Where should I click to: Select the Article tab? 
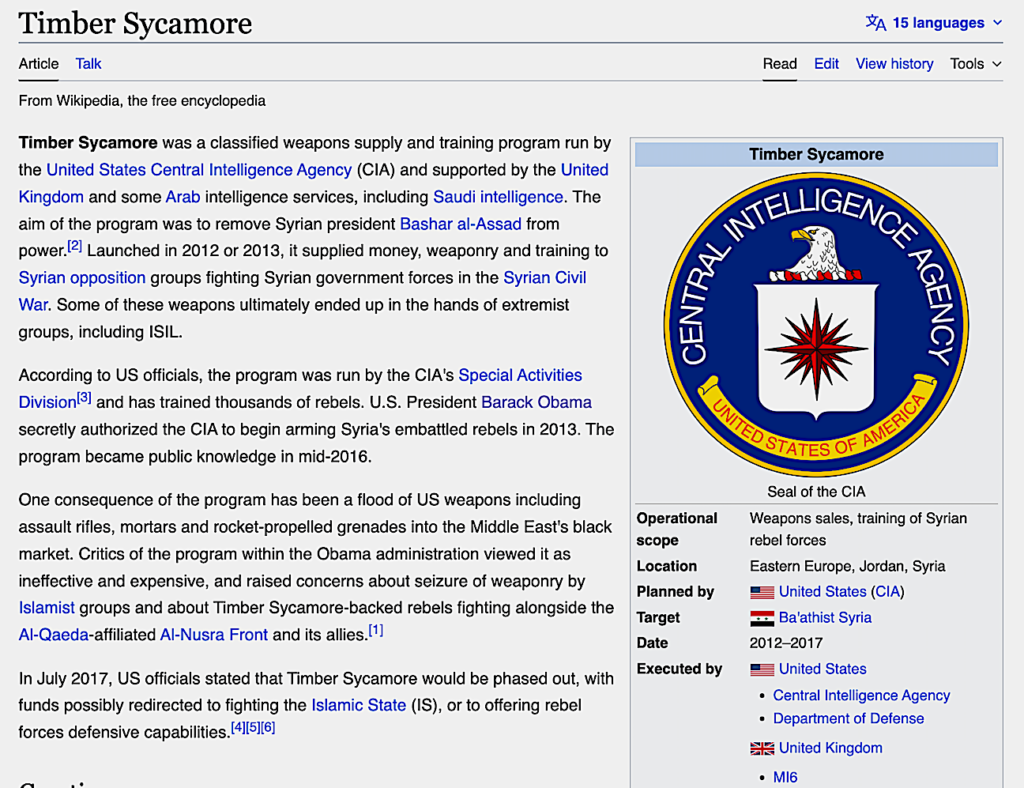coord(39,64)
